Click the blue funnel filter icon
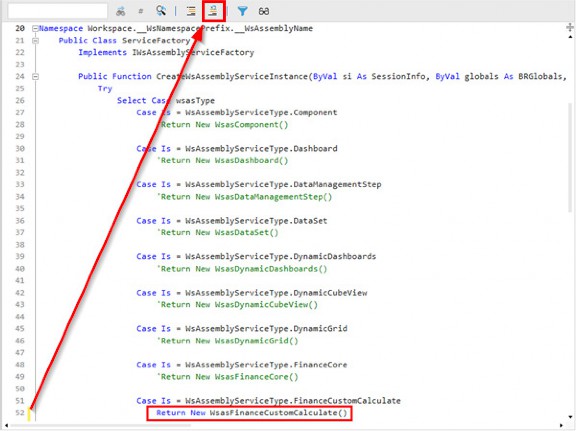Screen dimensions: 576x431 [242, 11]
